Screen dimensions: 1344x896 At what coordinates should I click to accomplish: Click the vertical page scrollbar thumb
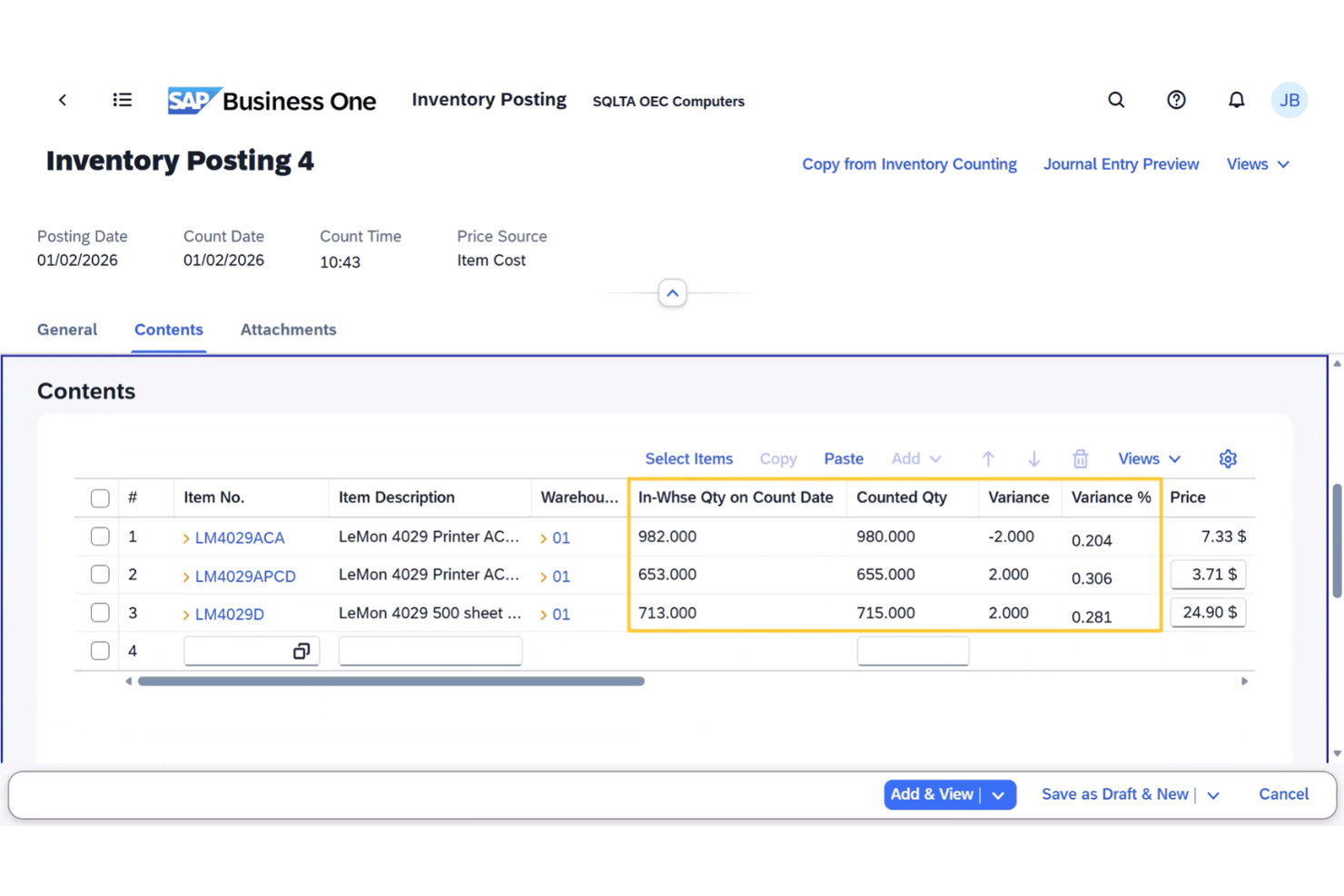click(1337, 541)
